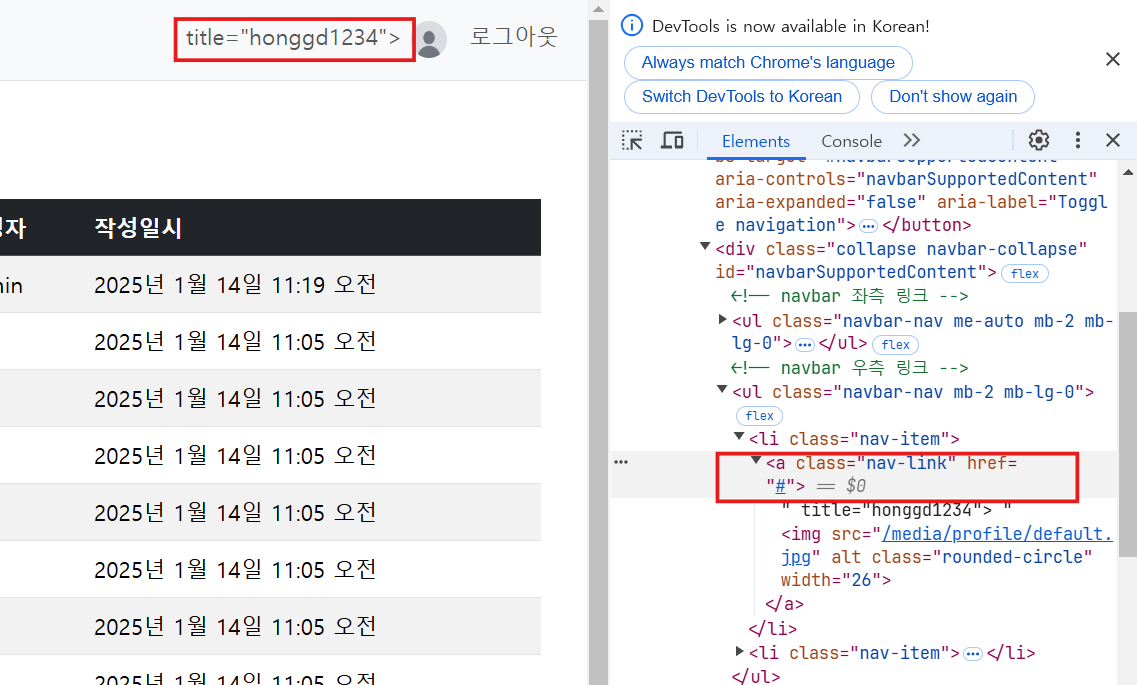Click the info icon in DevTools banner
The image size is (1137, 685).
tap(632, 25)
